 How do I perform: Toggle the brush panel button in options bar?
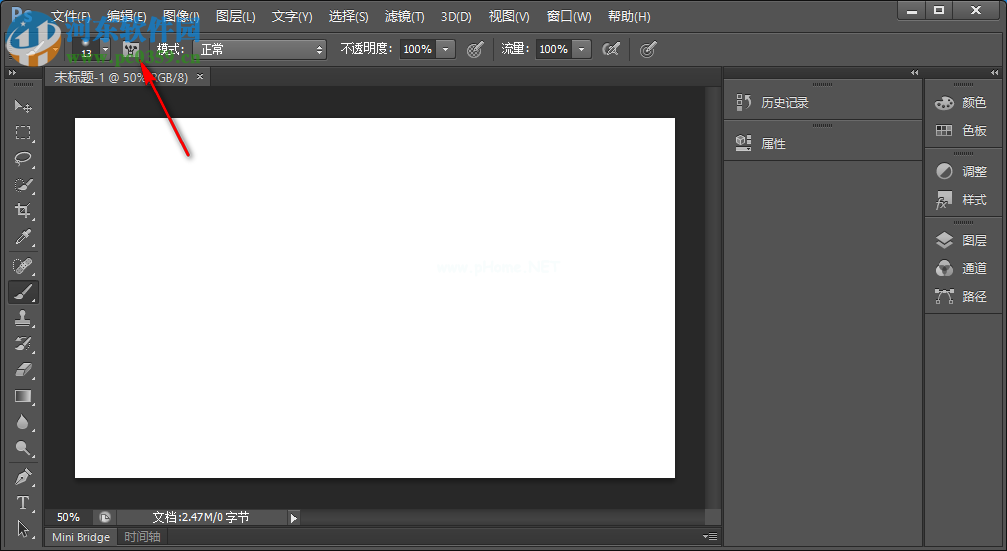(x=131, y=49)
